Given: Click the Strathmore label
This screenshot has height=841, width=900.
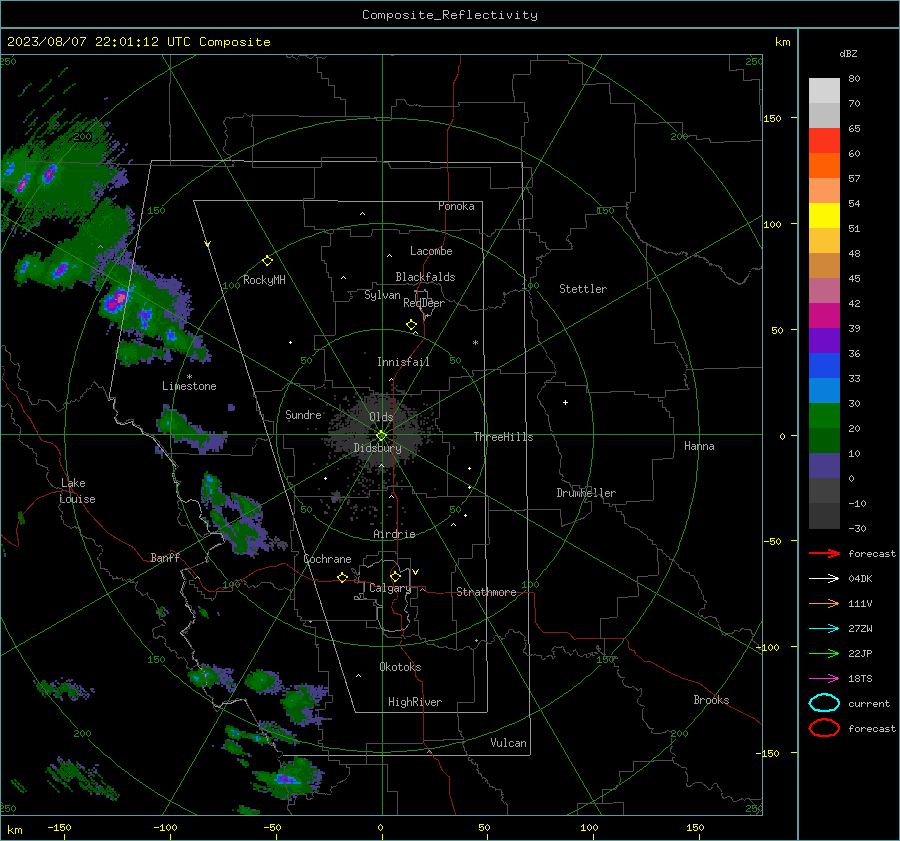Looking at the screenshot, I should pos(486,592).
